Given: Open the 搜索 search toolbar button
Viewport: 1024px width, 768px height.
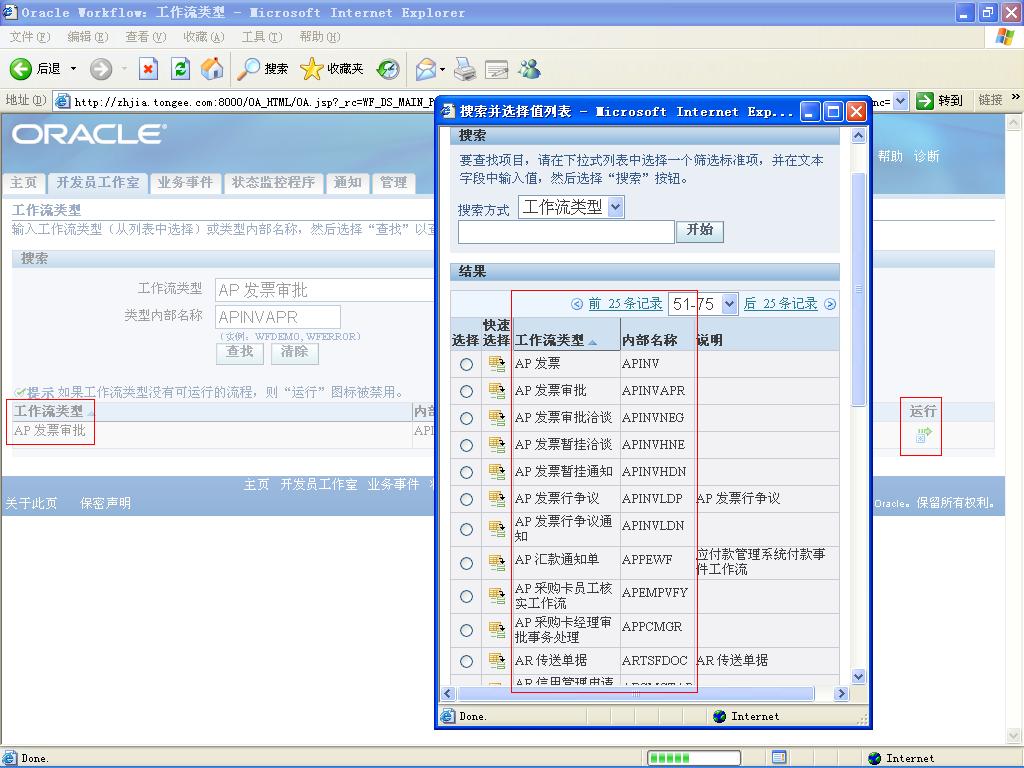Looking at the screenshot, I should 263,69.
